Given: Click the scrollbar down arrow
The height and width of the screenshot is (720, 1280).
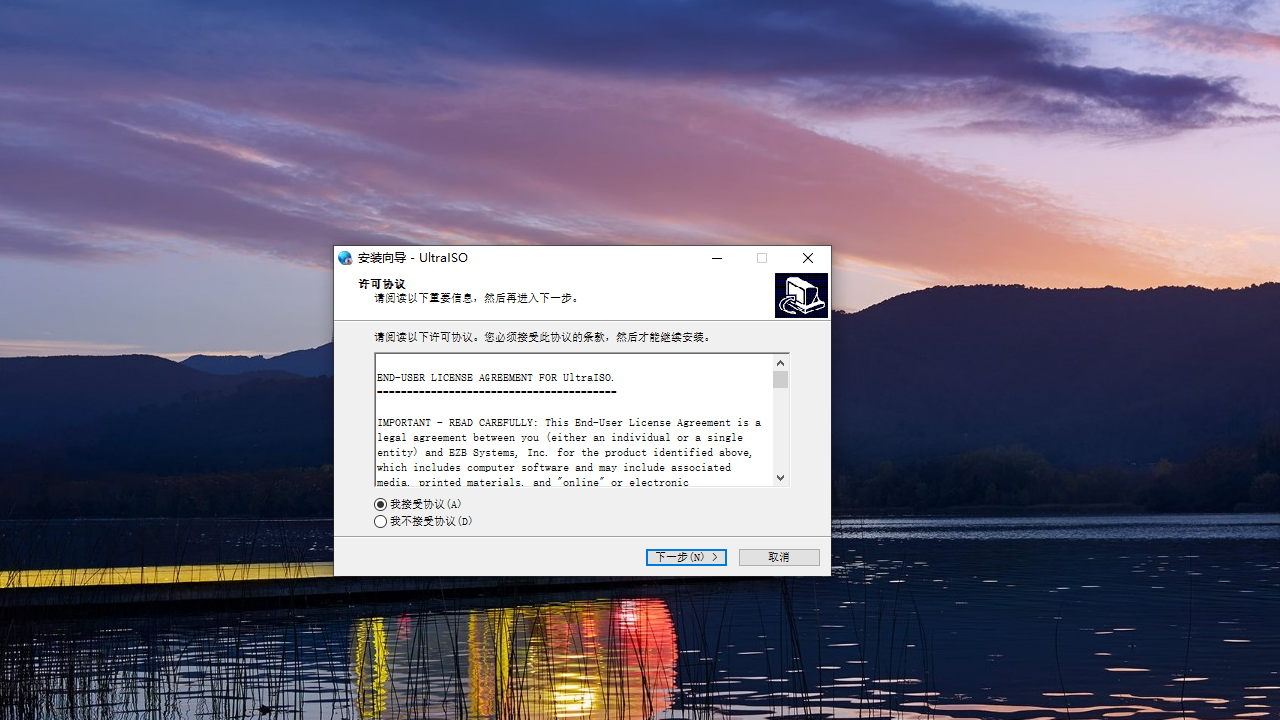Looking at the screenshot, I should point(780,477).
